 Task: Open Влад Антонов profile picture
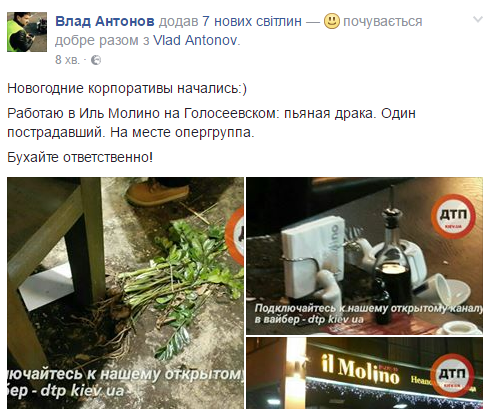pyautogui.click(x=27, y=32)
